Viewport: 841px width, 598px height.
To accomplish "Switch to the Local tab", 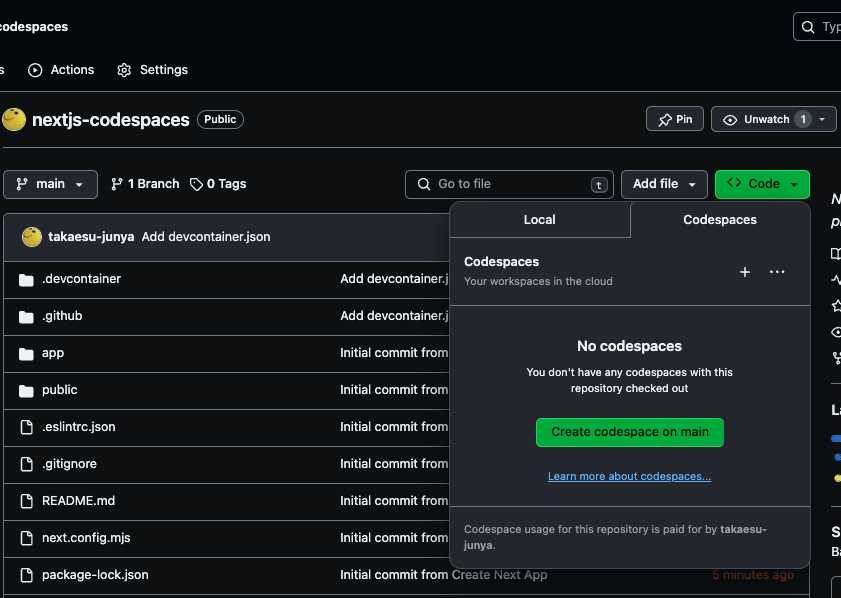I will coord(540,219).
